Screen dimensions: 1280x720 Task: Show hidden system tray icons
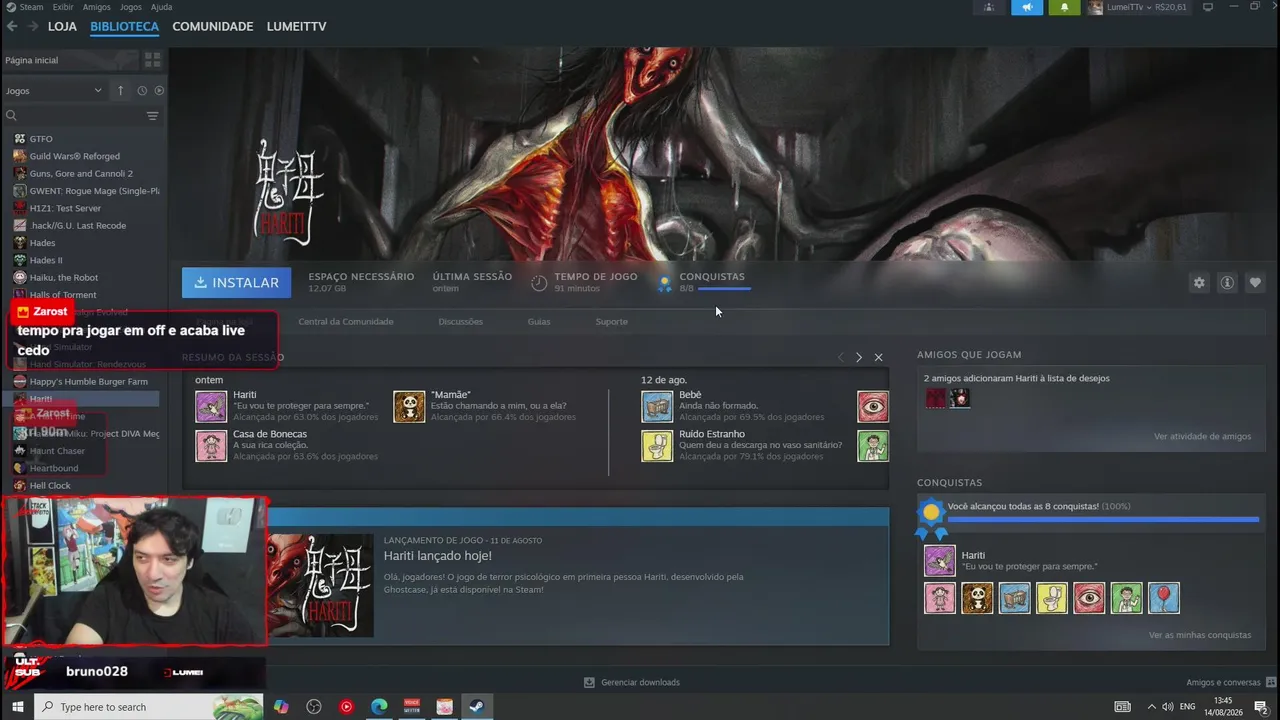click(x=1151, y=707)
